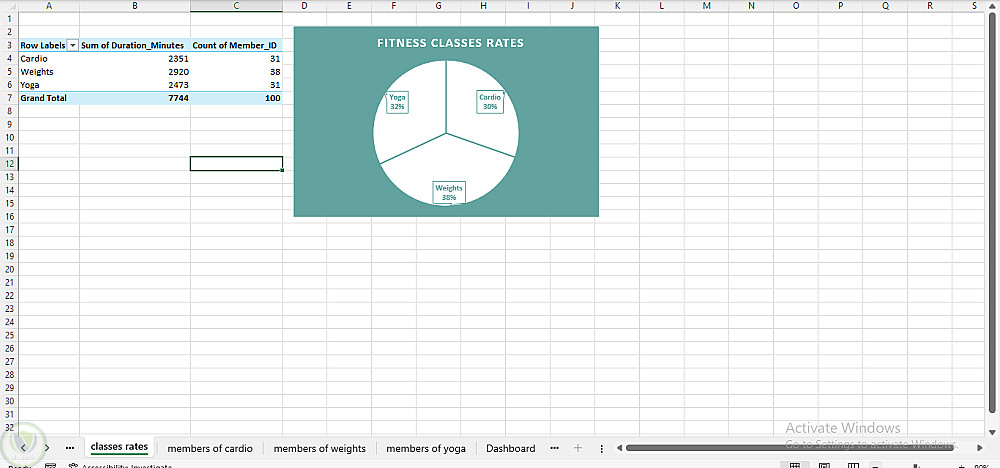This screenshot has width=1000, height=468.
Task: Switch to the members of yoga sheet
Action: click(426, 448)
